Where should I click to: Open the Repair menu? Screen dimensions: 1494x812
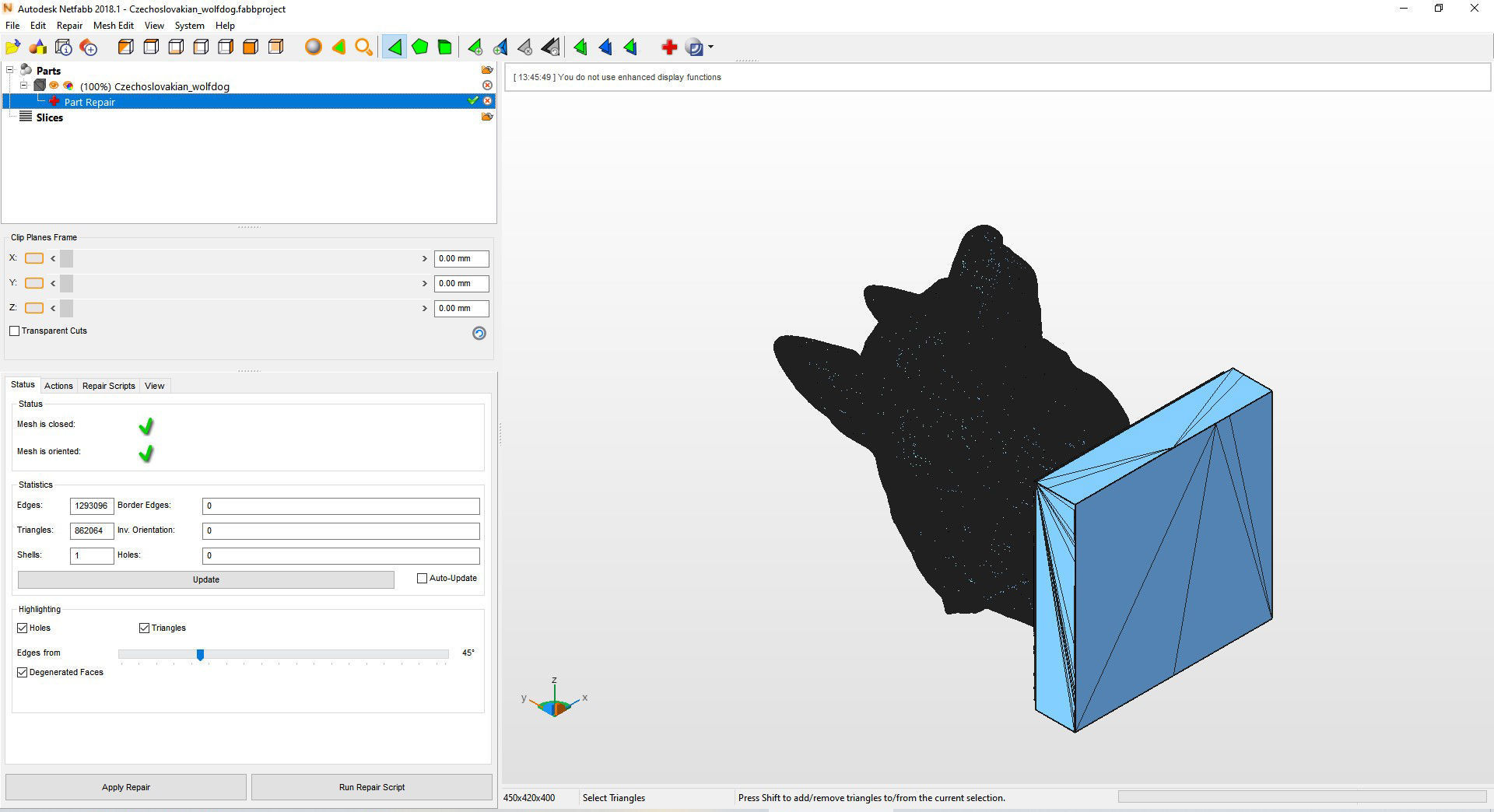[x=69, y=26]
